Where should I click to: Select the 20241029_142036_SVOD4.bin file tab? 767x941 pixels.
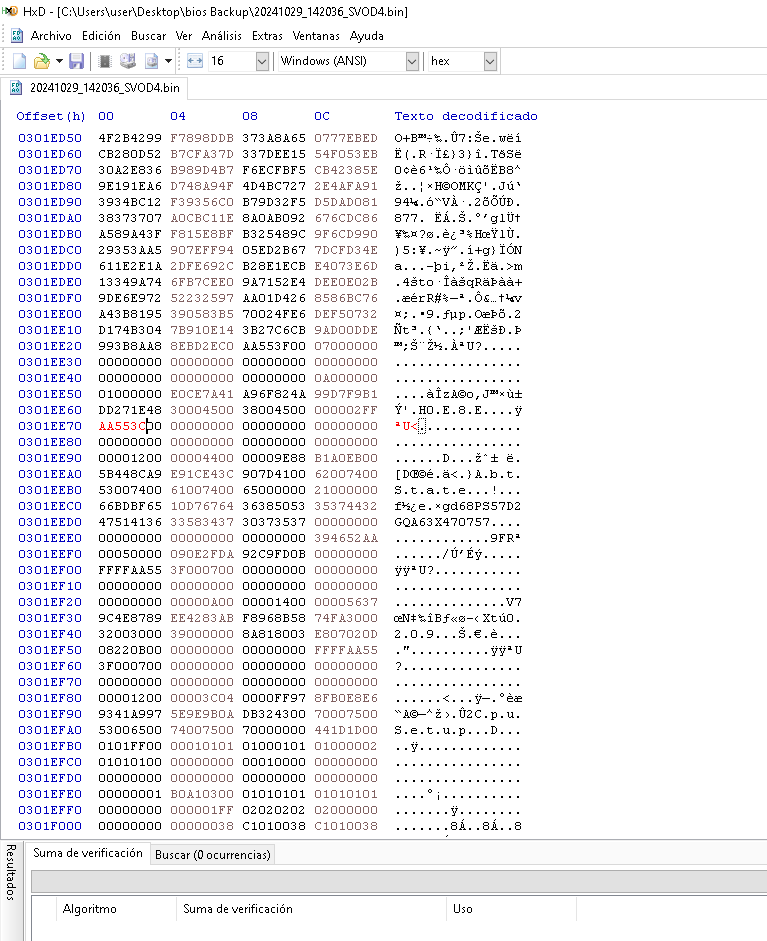(x=94, y=88)
